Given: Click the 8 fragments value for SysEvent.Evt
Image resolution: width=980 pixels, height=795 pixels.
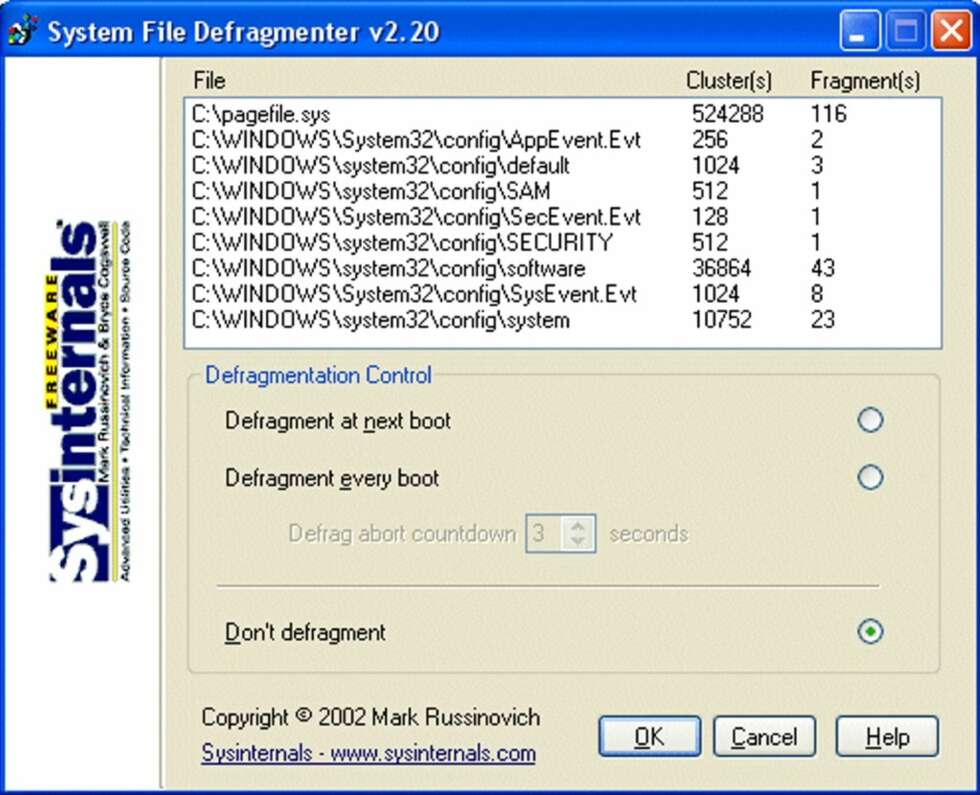Looking at the screenshot, I should tap(817, 294).
